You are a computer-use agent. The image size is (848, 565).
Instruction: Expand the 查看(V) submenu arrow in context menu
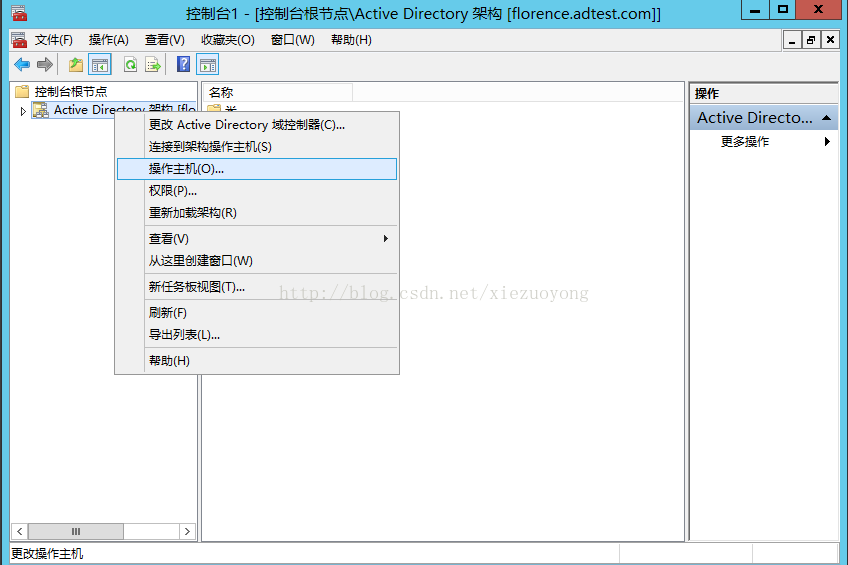click(x=386, y=238)
